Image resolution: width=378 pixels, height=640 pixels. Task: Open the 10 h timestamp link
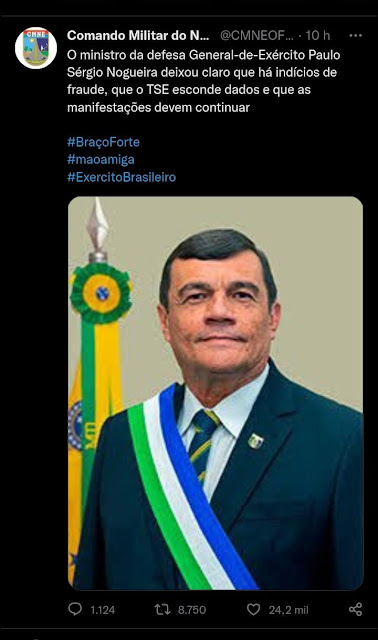(318, 36)
